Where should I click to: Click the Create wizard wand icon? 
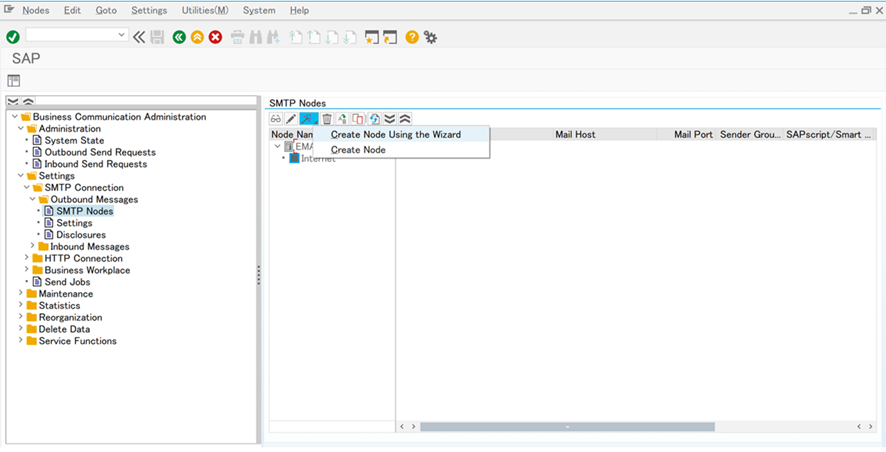pos(309,119)
